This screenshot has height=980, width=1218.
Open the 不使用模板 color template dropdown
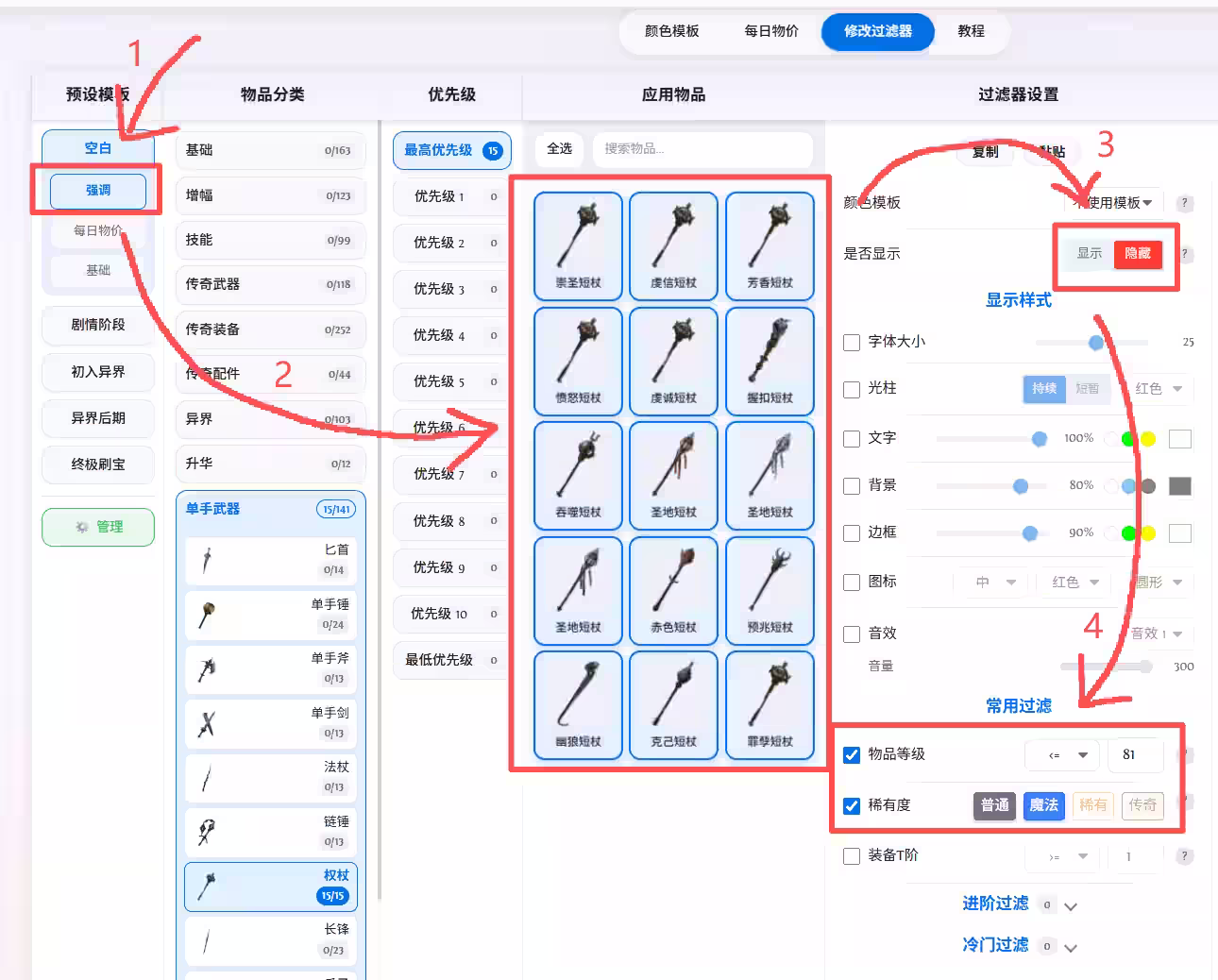(1111, 201)
